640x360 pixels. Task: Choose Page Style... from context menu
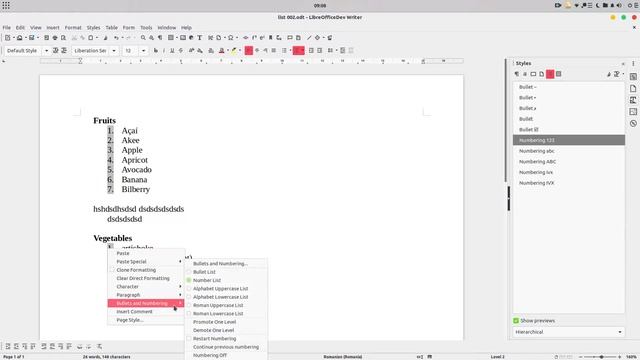pyautogui.click(x=146, y=320)
